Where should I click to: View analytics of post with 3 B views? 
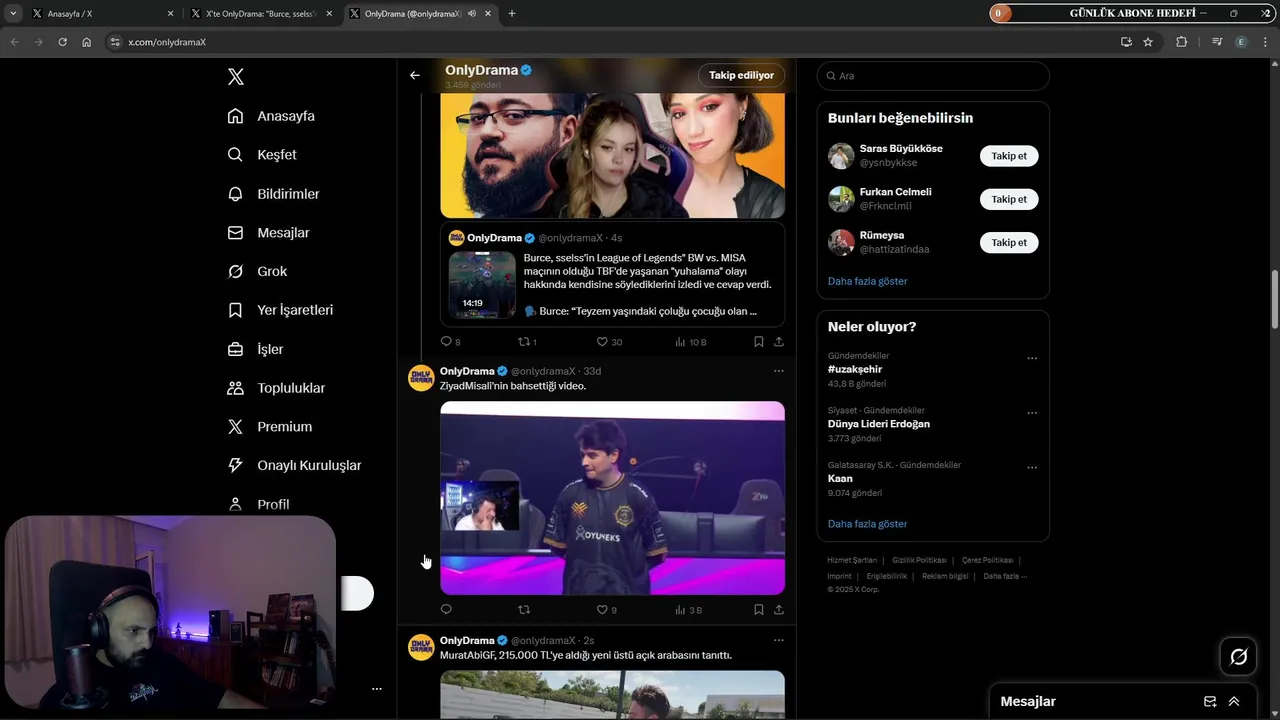pyautogui.click(x=689, y=609)
